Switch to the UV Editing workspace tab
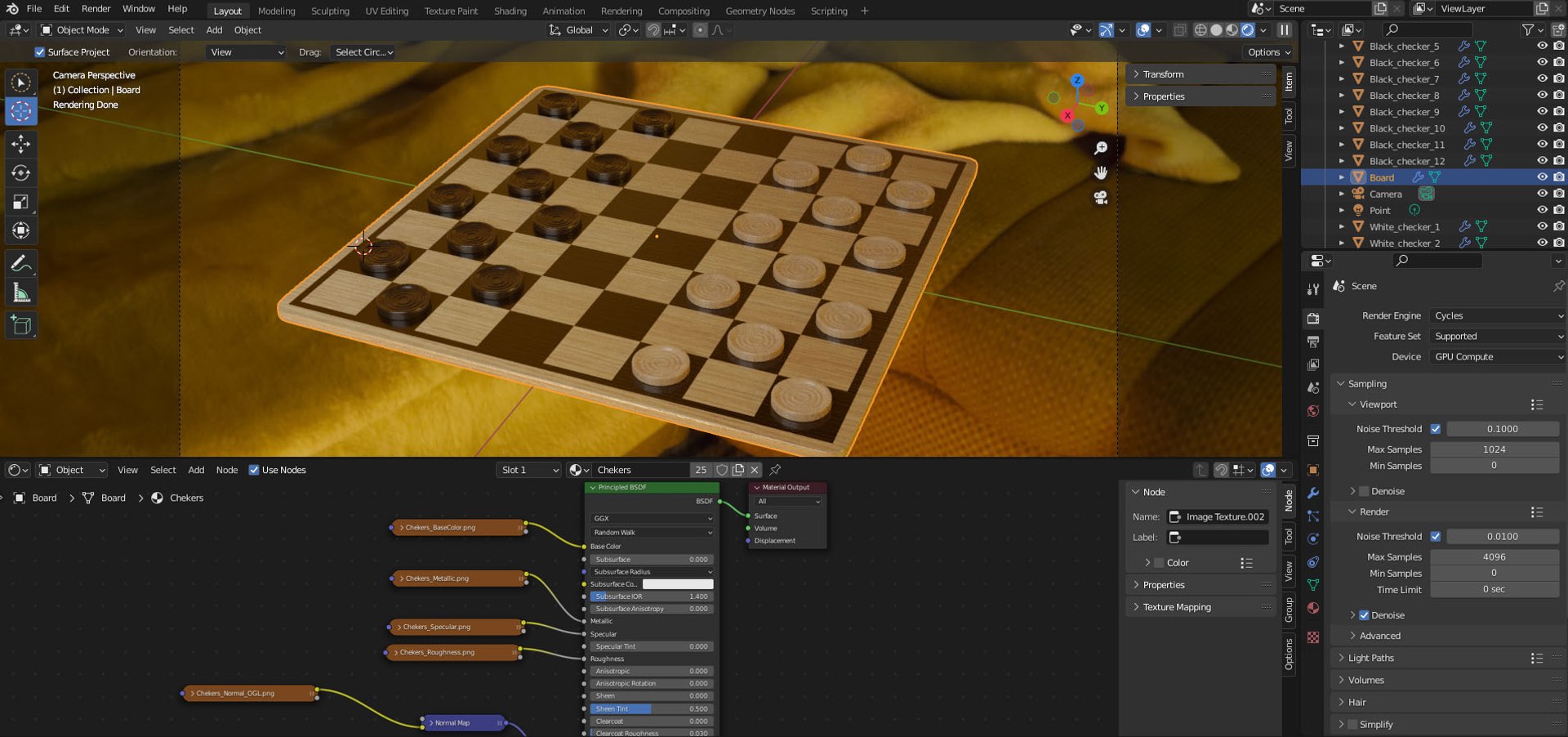This screenshot has height=737, width=1568. click(386, 11)
